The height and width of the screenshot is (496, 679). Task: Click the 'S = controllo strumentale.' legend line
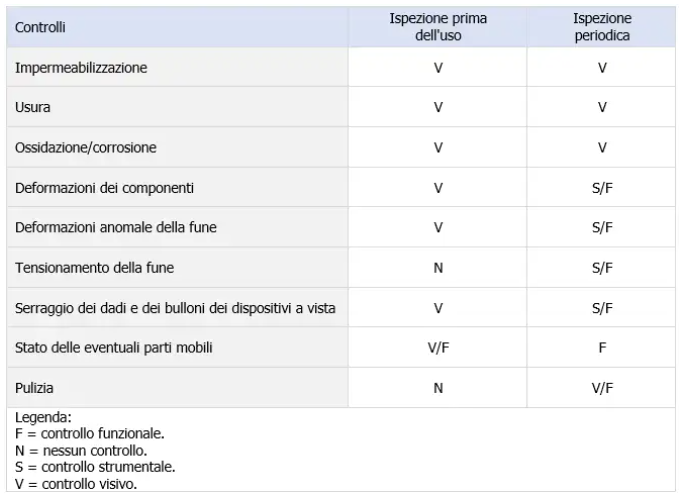(x=95, y=466)
